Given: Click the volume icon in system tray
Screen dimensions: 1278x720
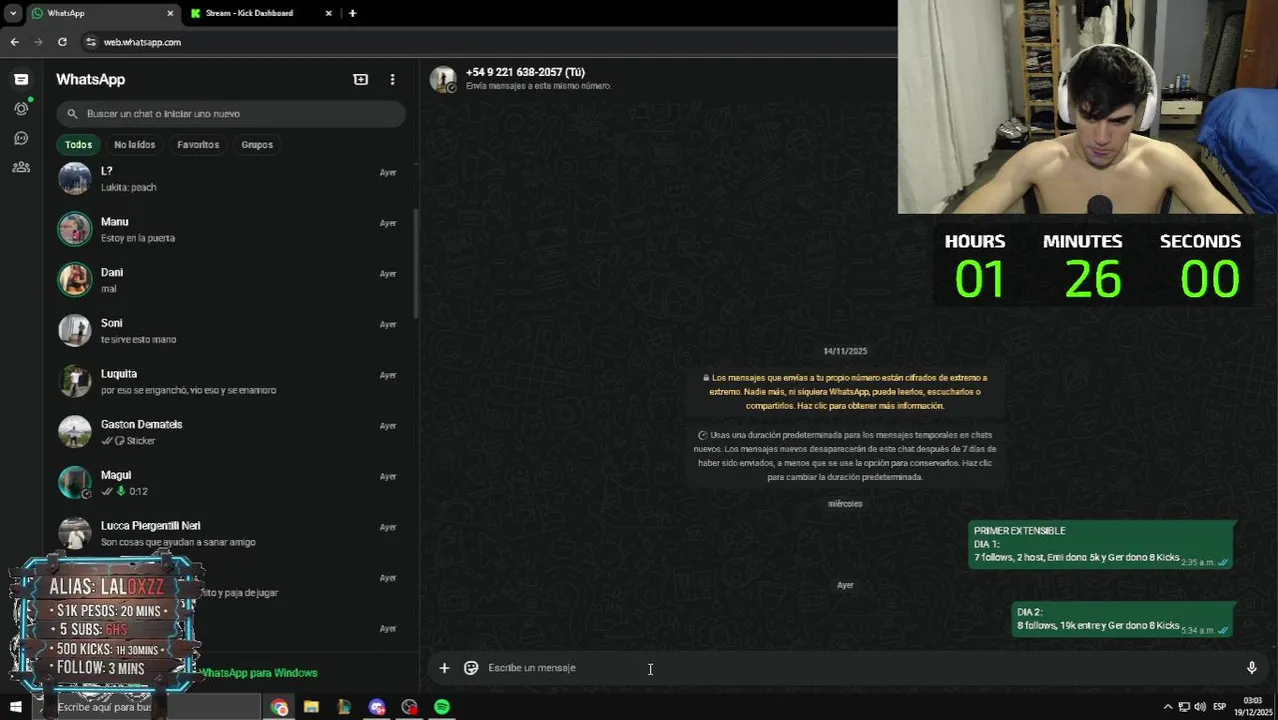Looking at the screenshot, I should point(1200,707).
